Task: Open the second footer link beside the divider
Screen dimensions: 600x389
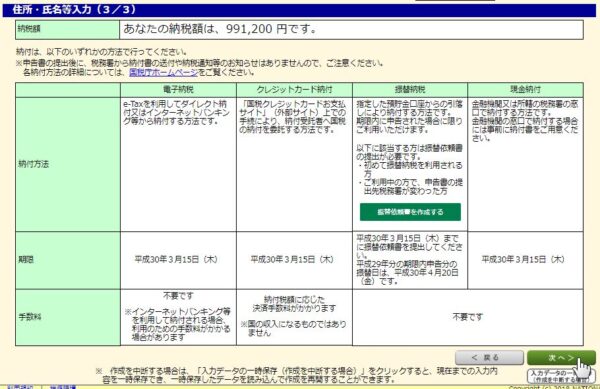Action: tap(63, 387)
